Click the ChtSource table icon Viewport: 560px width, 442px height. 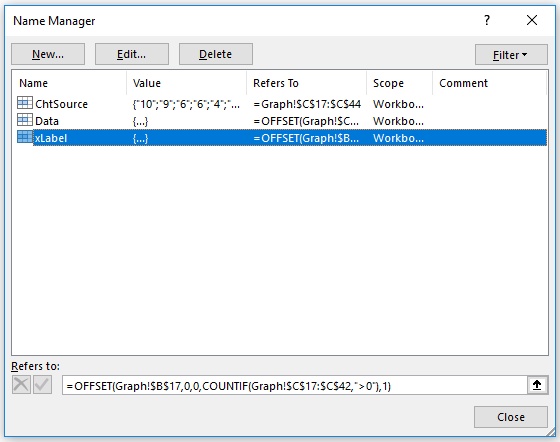(x=25, y=103)
